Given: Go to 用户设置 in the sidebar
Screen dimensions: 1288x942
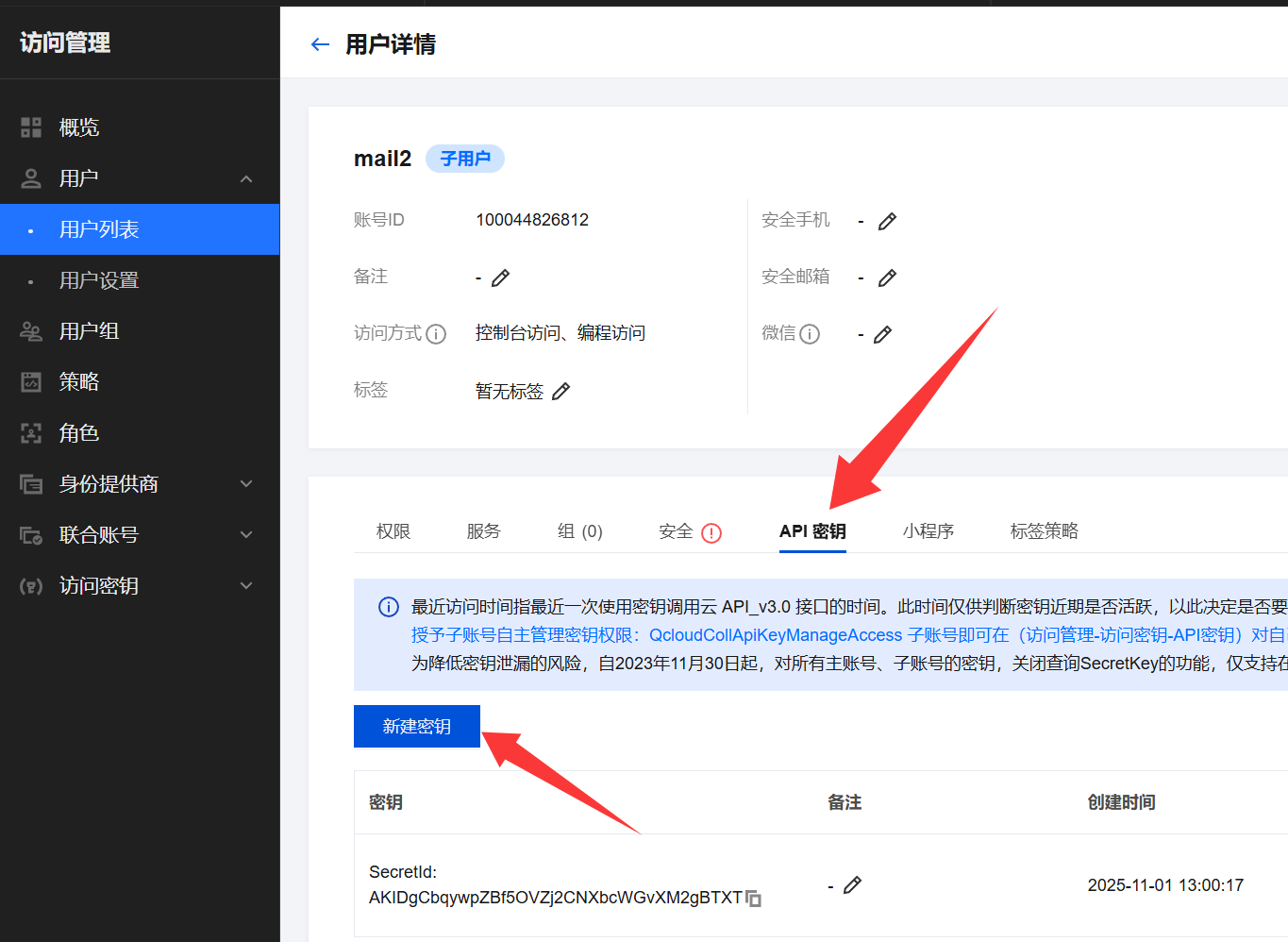Looking at the screenshot, I should pyautogui.click(x=99, y=280).
